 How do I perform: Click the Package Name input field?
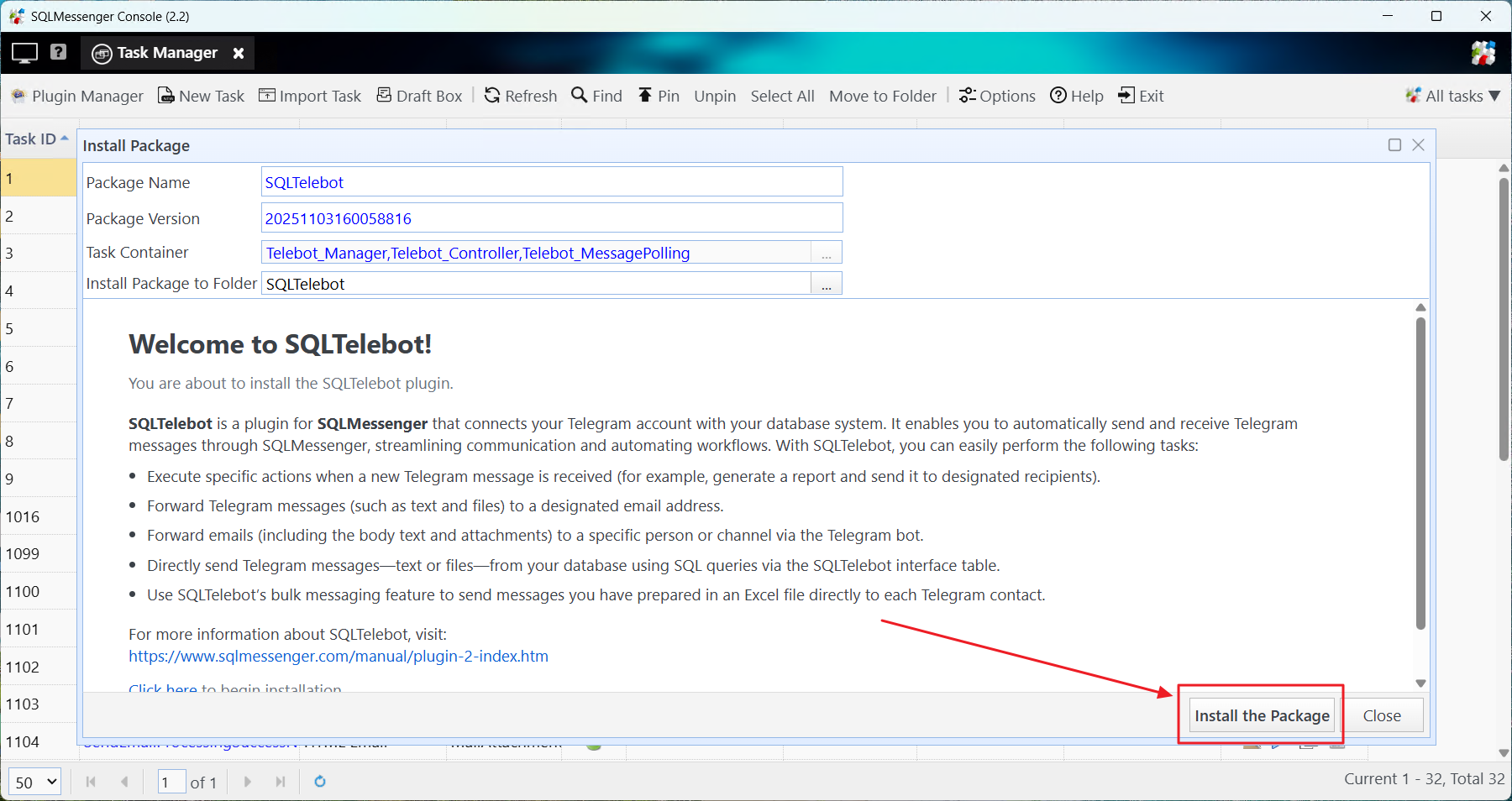click(551, 182)
